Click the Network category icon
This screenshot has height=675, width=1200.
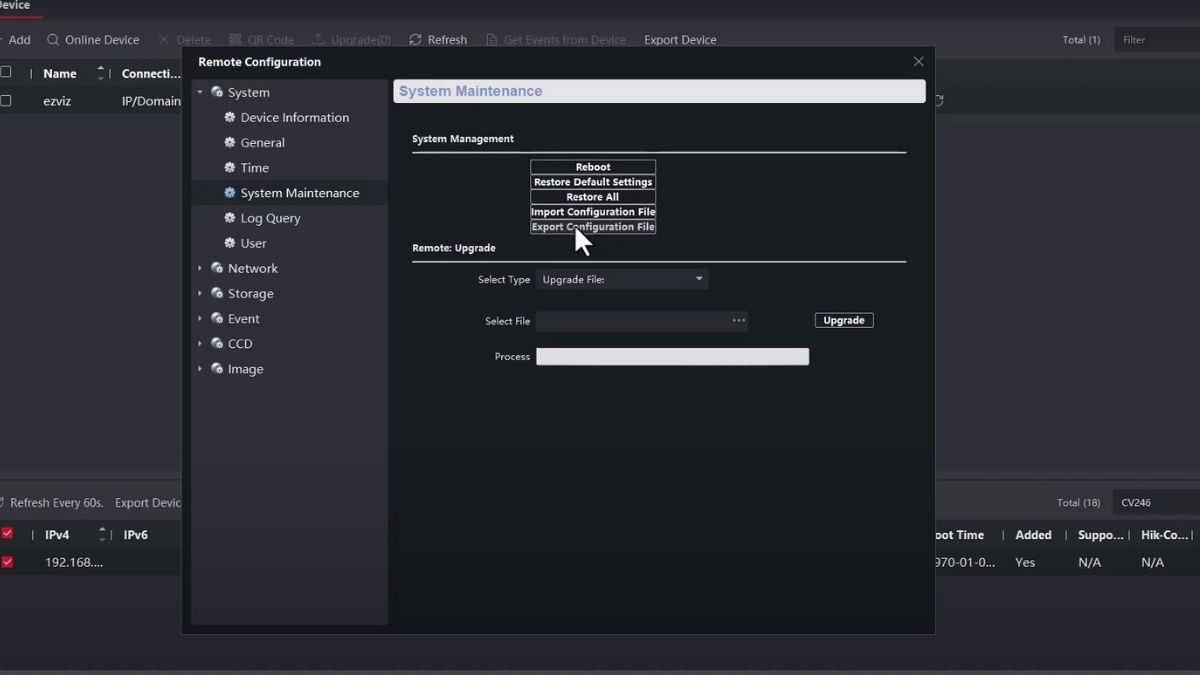(x=217, y=268)
